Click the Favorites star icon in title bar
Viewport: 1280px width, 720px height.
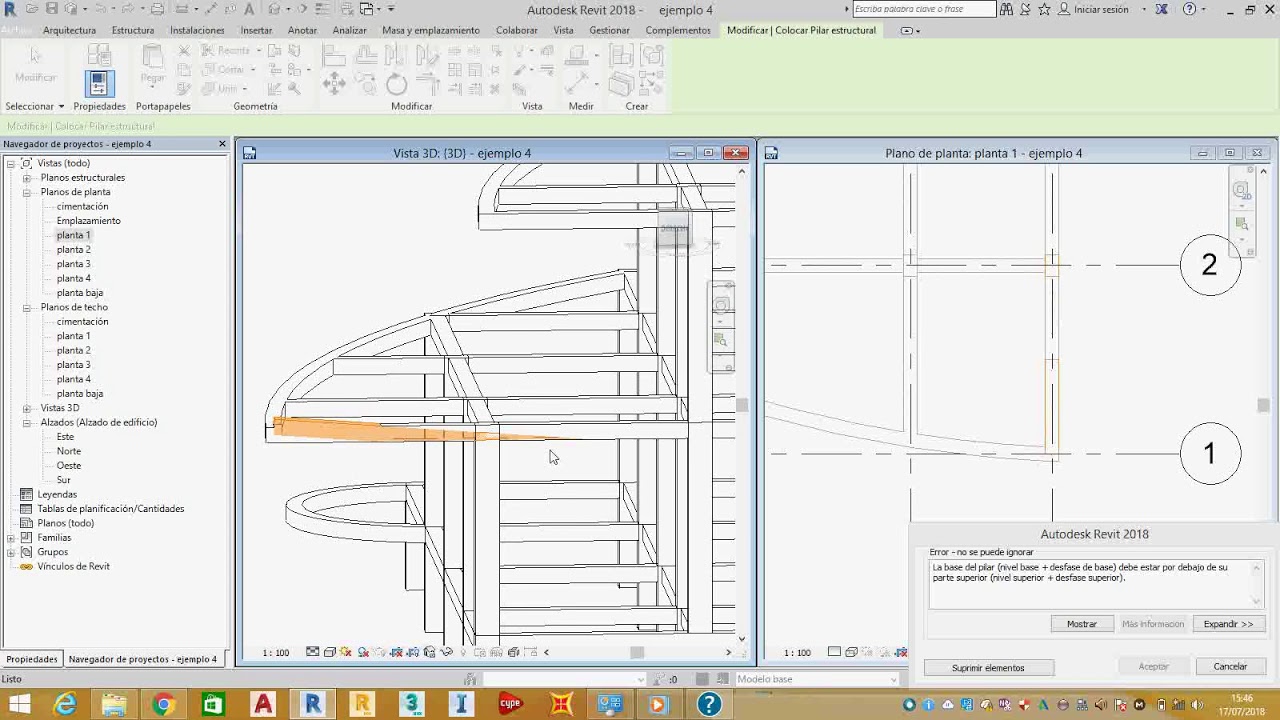point(1045,9)
